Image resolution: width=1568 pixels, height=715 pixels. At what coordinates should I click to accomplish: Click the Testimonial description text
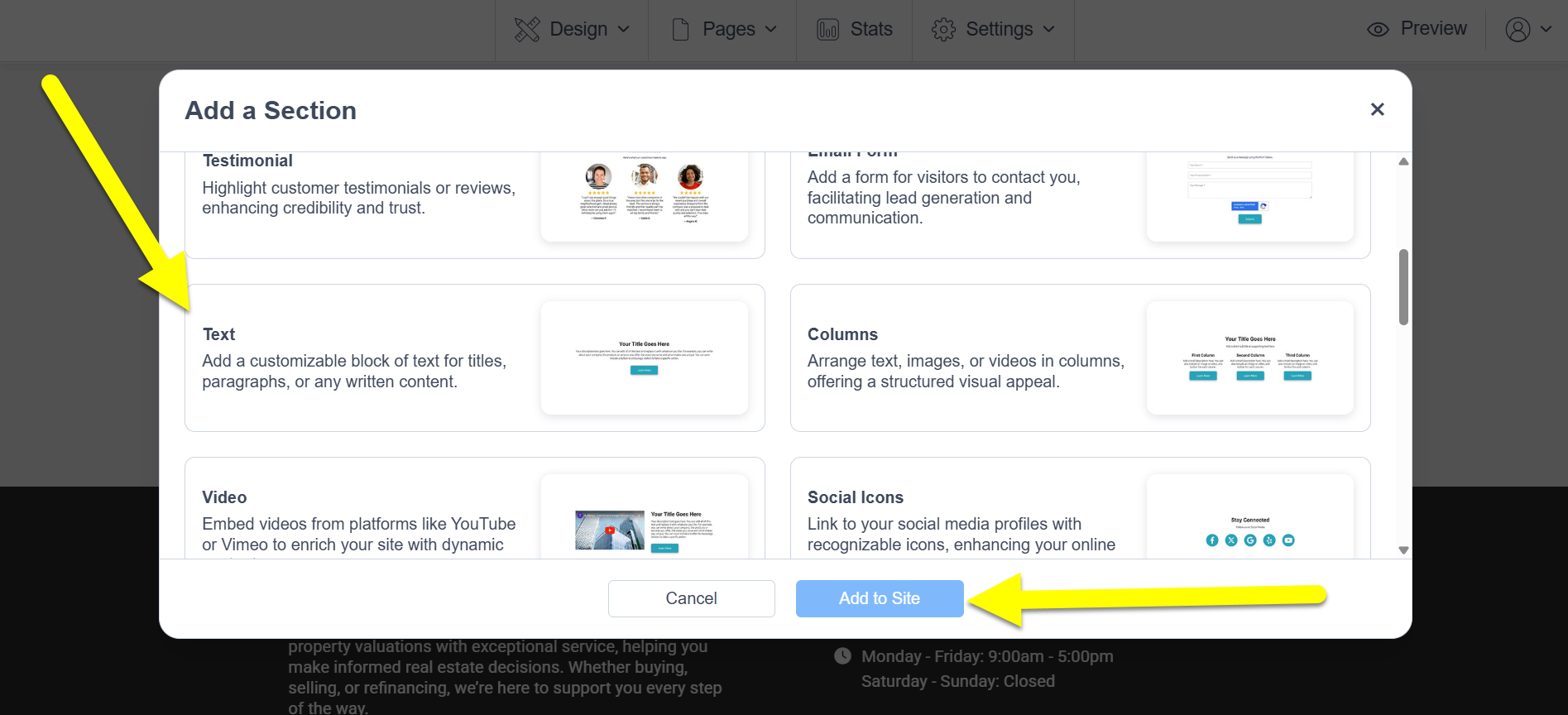(x=358, y=198)
